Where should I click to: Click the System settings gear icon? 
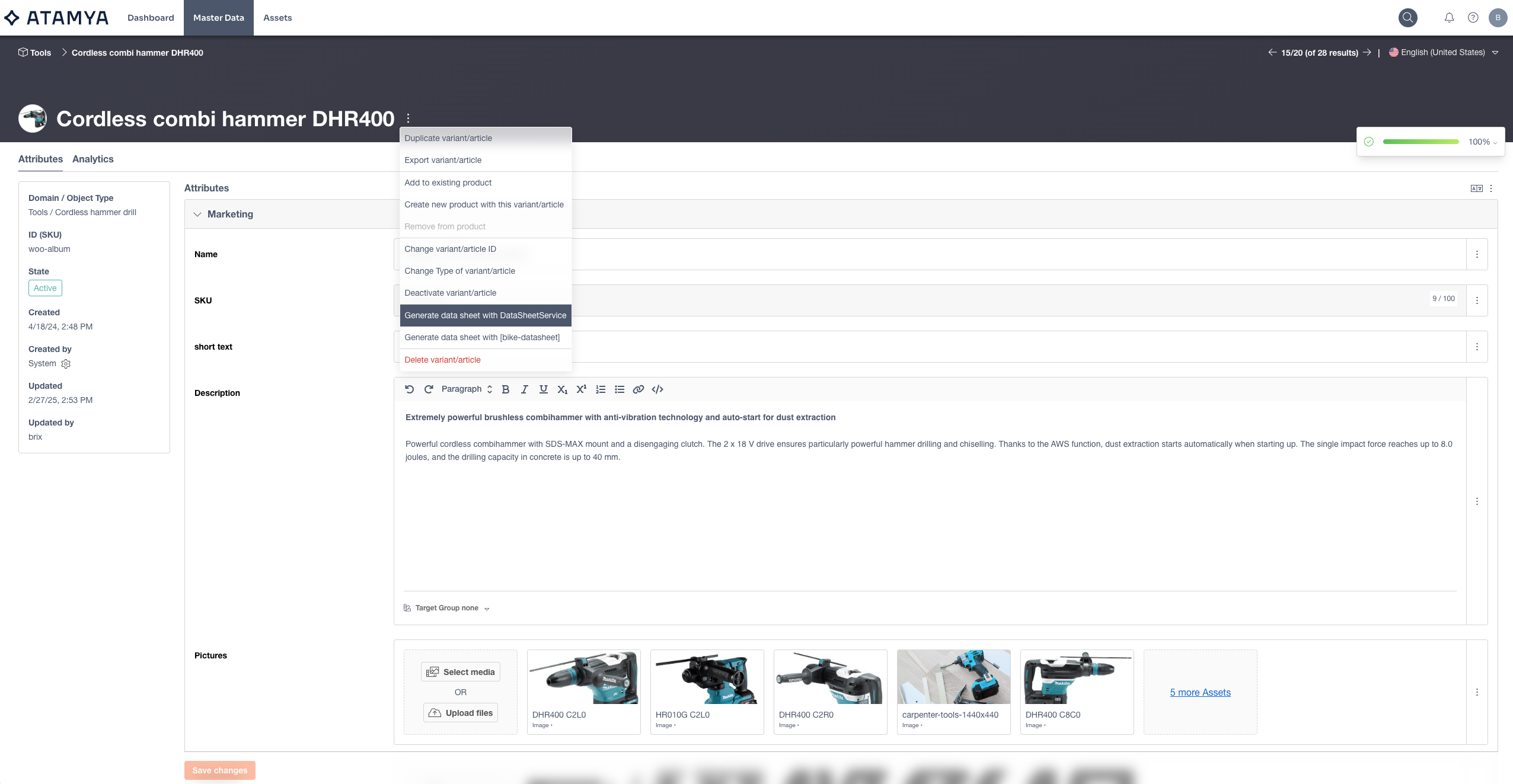click(x=66, y=364)
